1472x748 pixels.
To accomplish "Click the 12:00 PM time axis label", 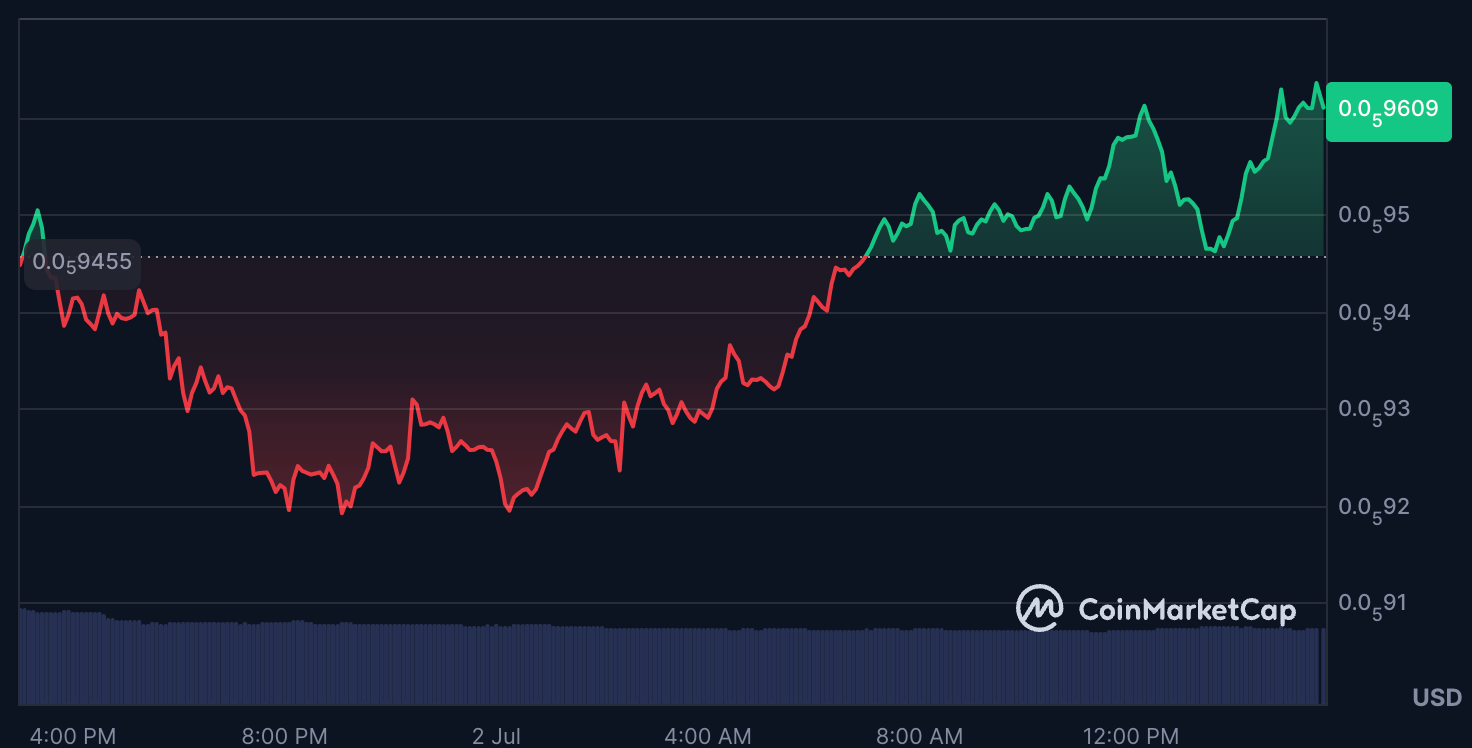I will tap(1131, 737).
